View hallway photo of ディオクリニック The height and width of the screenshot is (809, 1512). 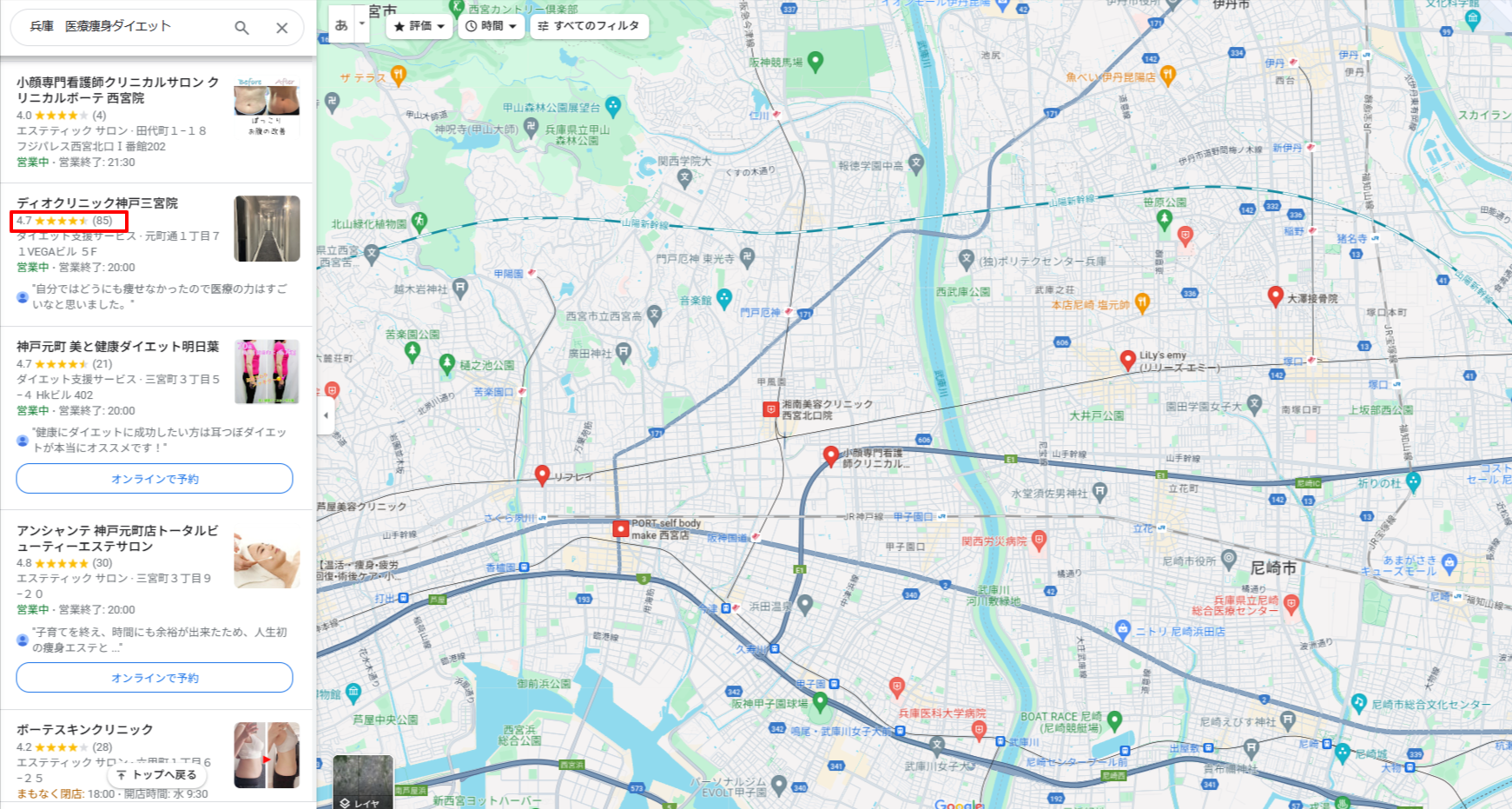click(x=267, y=229)
